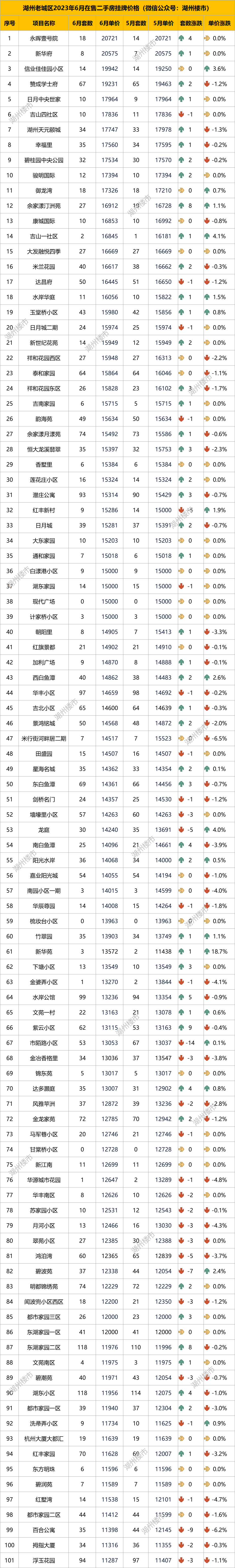Click the 项目名称 column header

pyautogui.click(x=44, y=23)
